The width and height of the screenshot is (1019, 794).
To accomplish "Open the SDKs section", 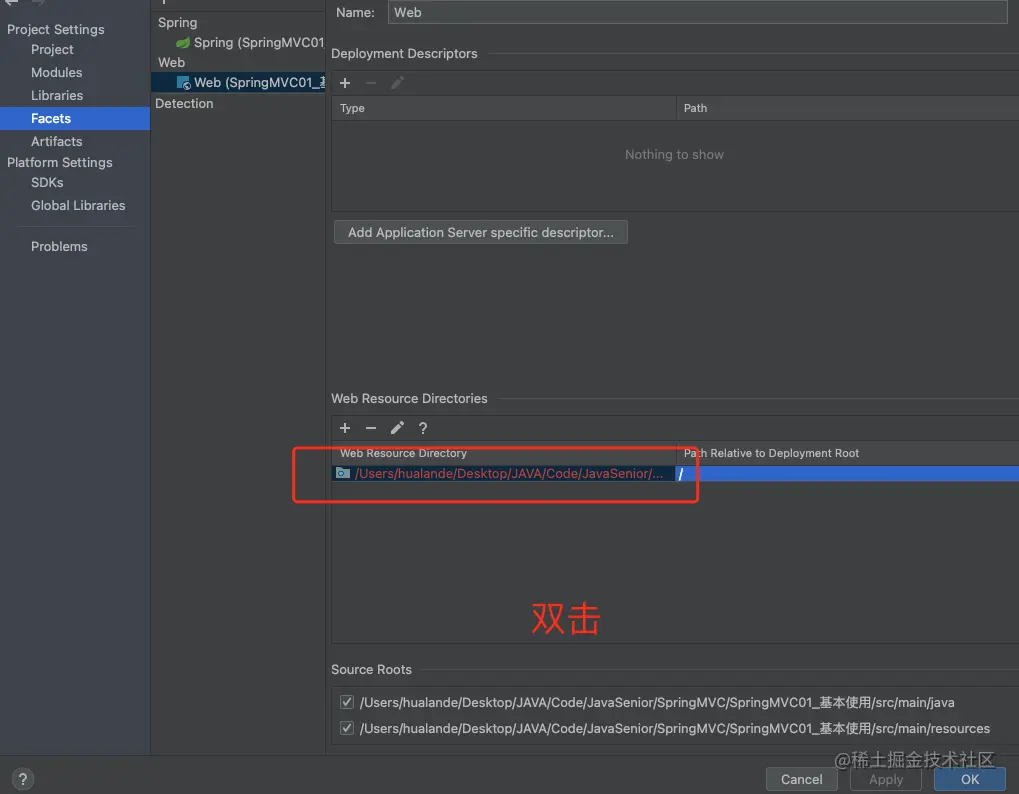I will pos(47,183).
